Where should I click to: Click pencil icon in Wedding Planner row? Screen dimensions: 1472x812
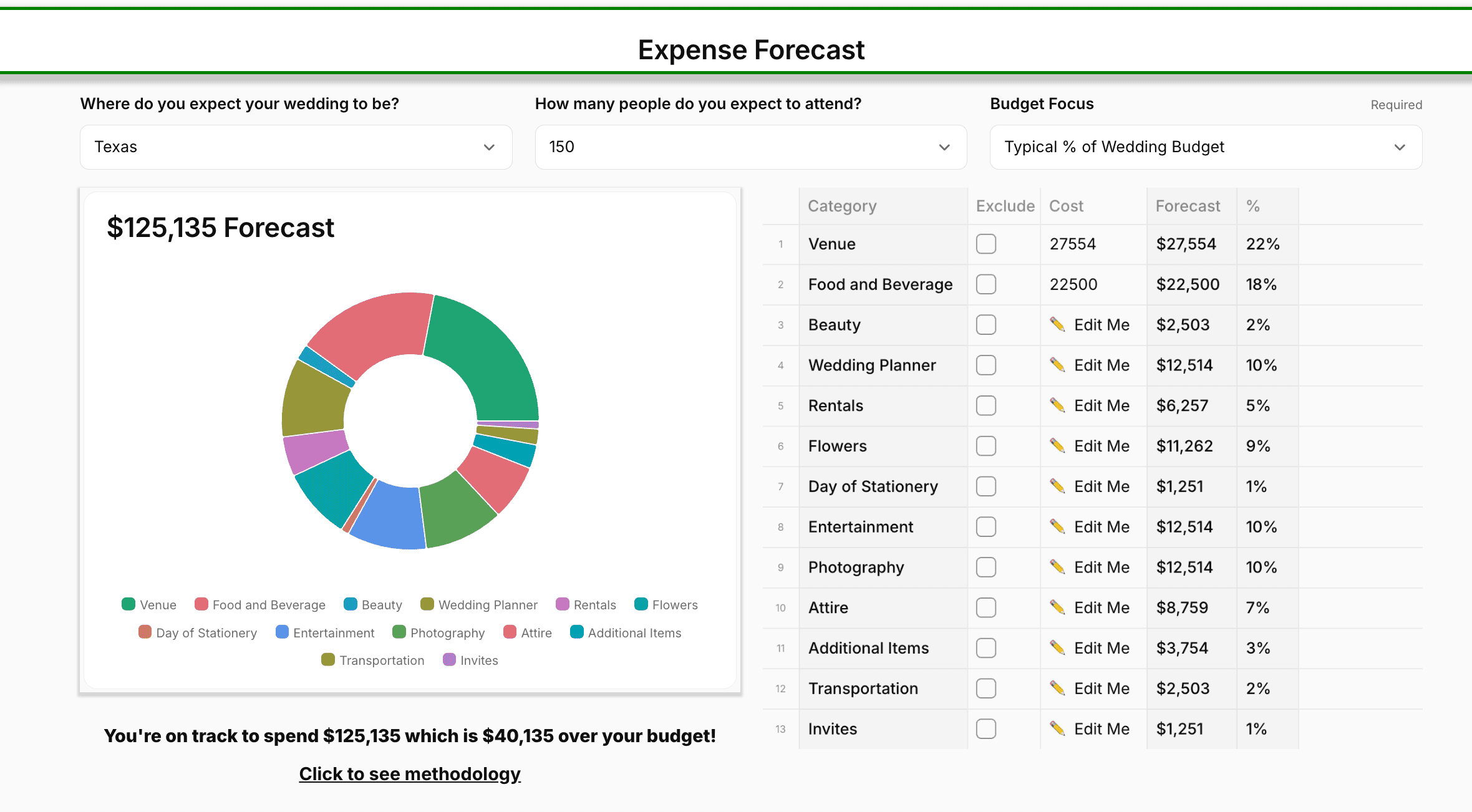pos(1057,365)
